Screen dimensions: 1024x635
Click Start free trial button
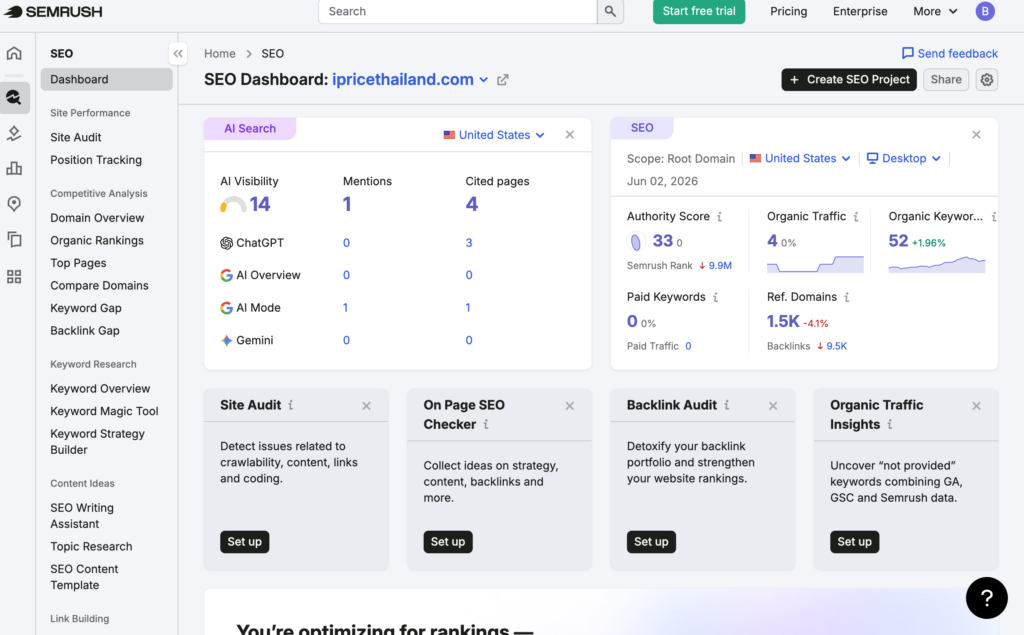pos(699,11)
